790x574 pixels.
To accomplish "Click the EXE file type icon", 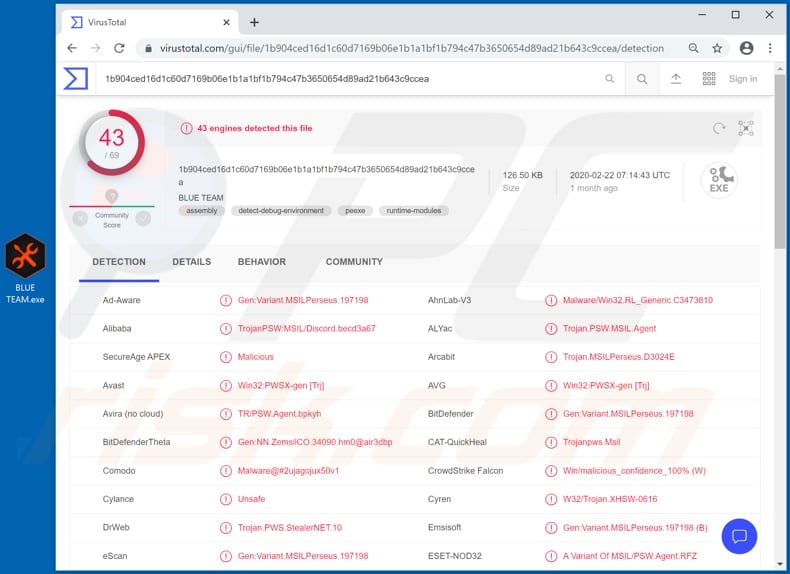I will pyautogui.click(x=719, y=179).
